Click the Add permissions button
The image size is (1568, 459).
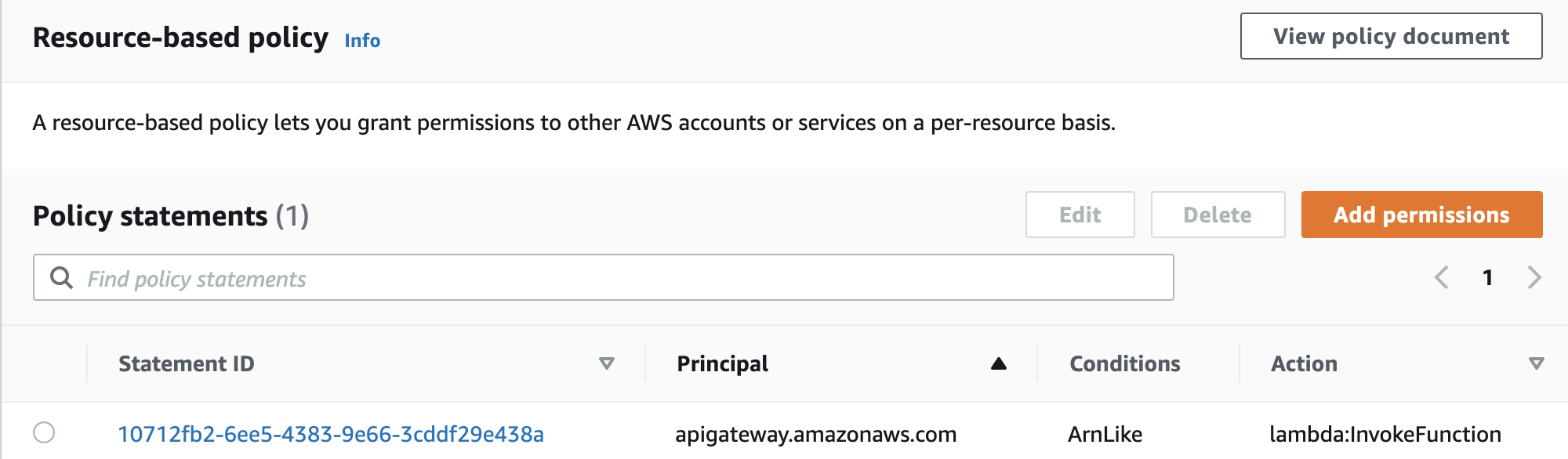point(1421,215)
